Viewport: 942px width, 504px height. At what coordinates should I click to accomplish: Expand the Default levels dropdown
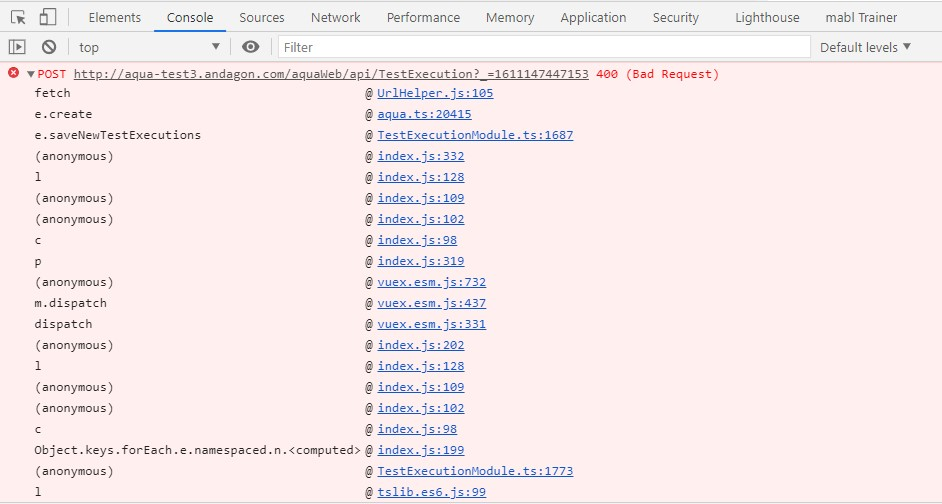(865, 47)
